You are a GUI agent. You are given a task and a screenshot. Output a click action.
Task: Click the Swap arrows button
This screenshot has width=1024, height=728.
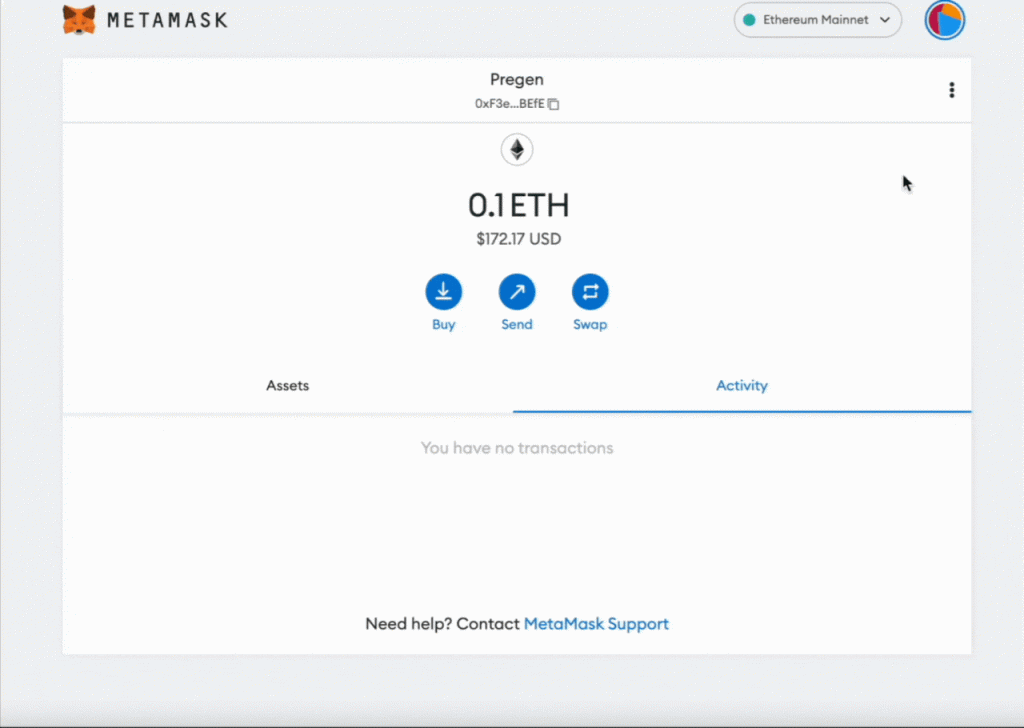click(590, 291)
